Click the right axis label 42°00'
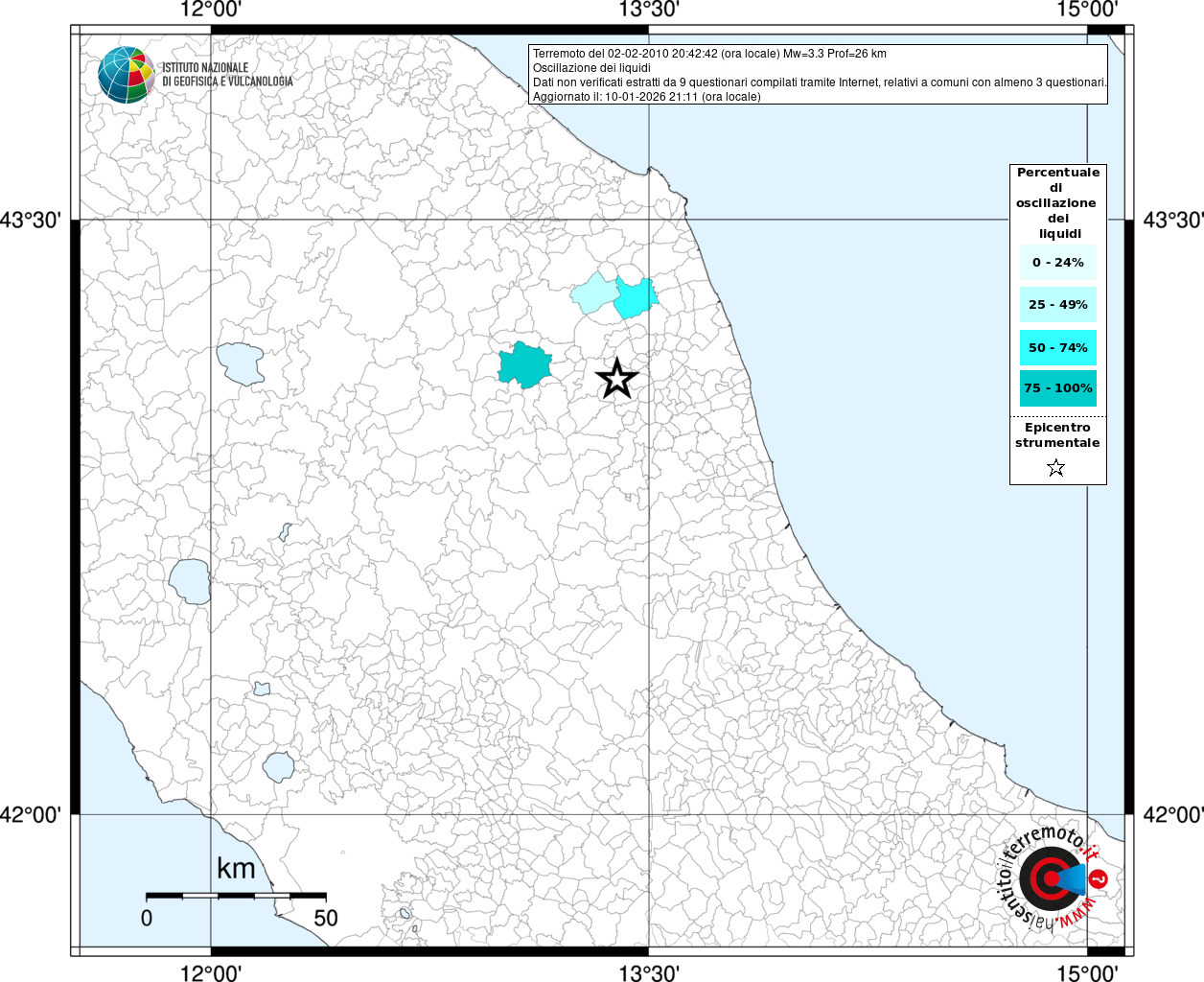 [1173, 815]
